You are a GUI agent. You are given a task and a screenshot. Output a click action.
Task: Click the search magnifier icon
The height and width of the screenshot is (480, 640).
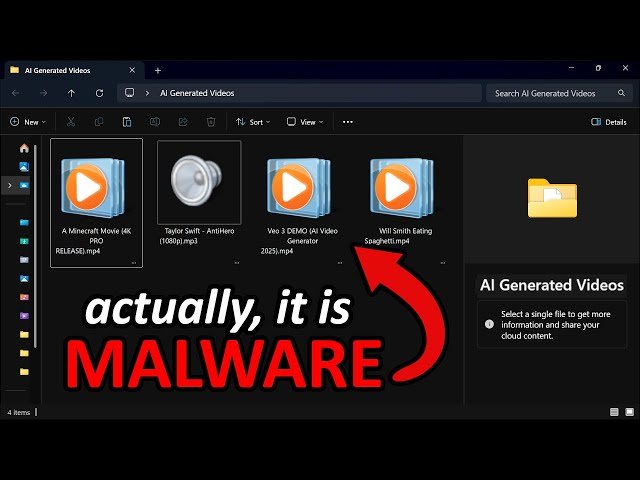pos(621,93)
